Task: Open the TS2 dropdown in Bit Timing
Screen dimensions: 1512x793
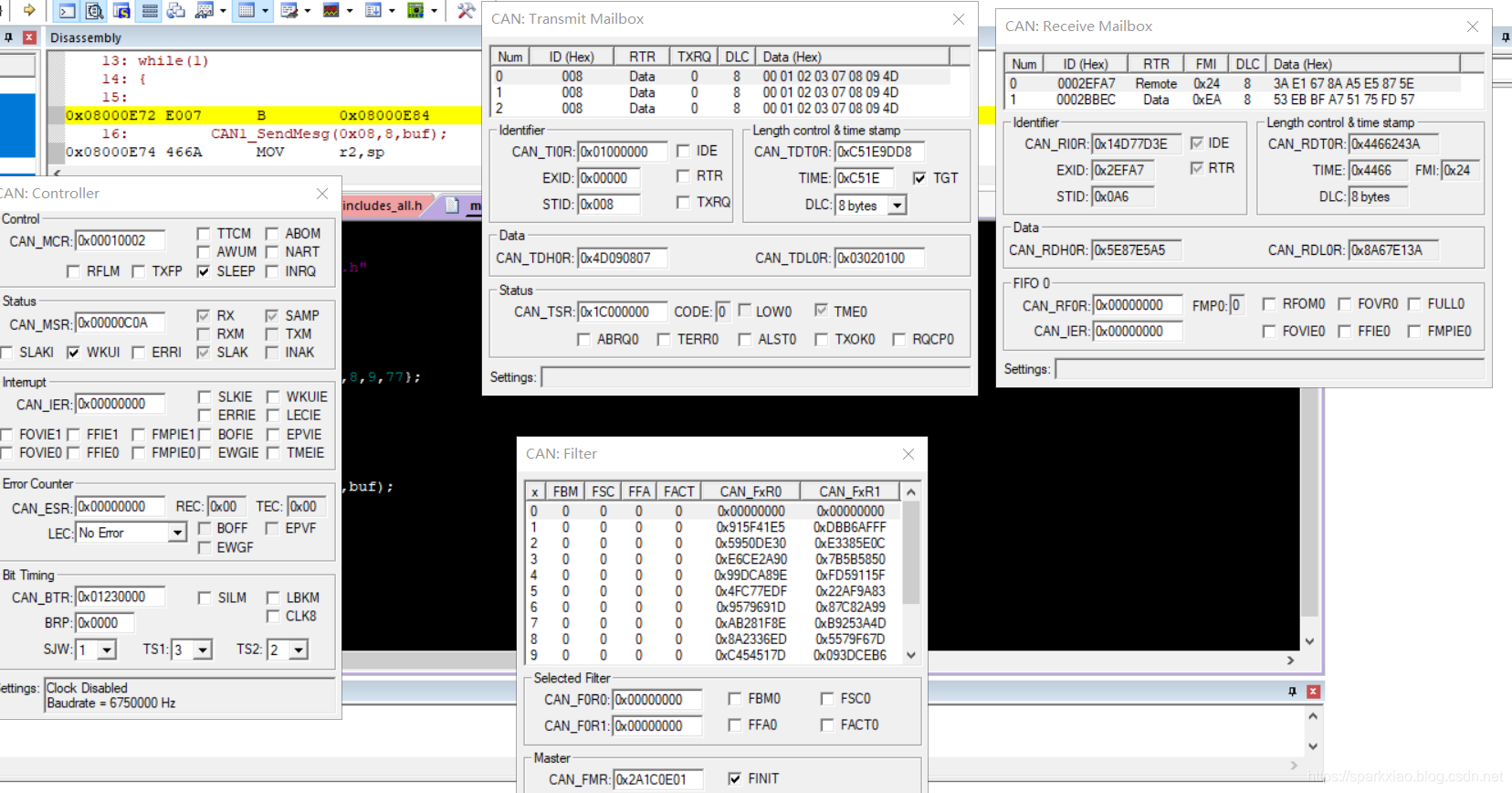Action: click(299, 650)
